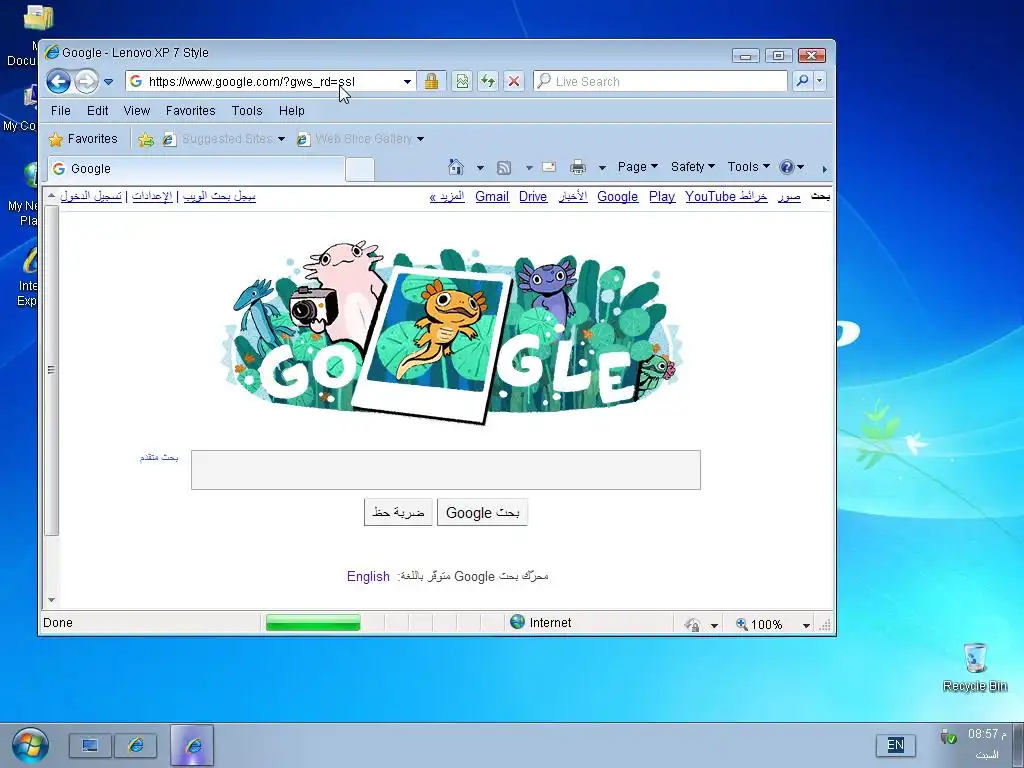Go back with the blue Back arrow
Screen dimensions: 1024x768
[58, 82]
